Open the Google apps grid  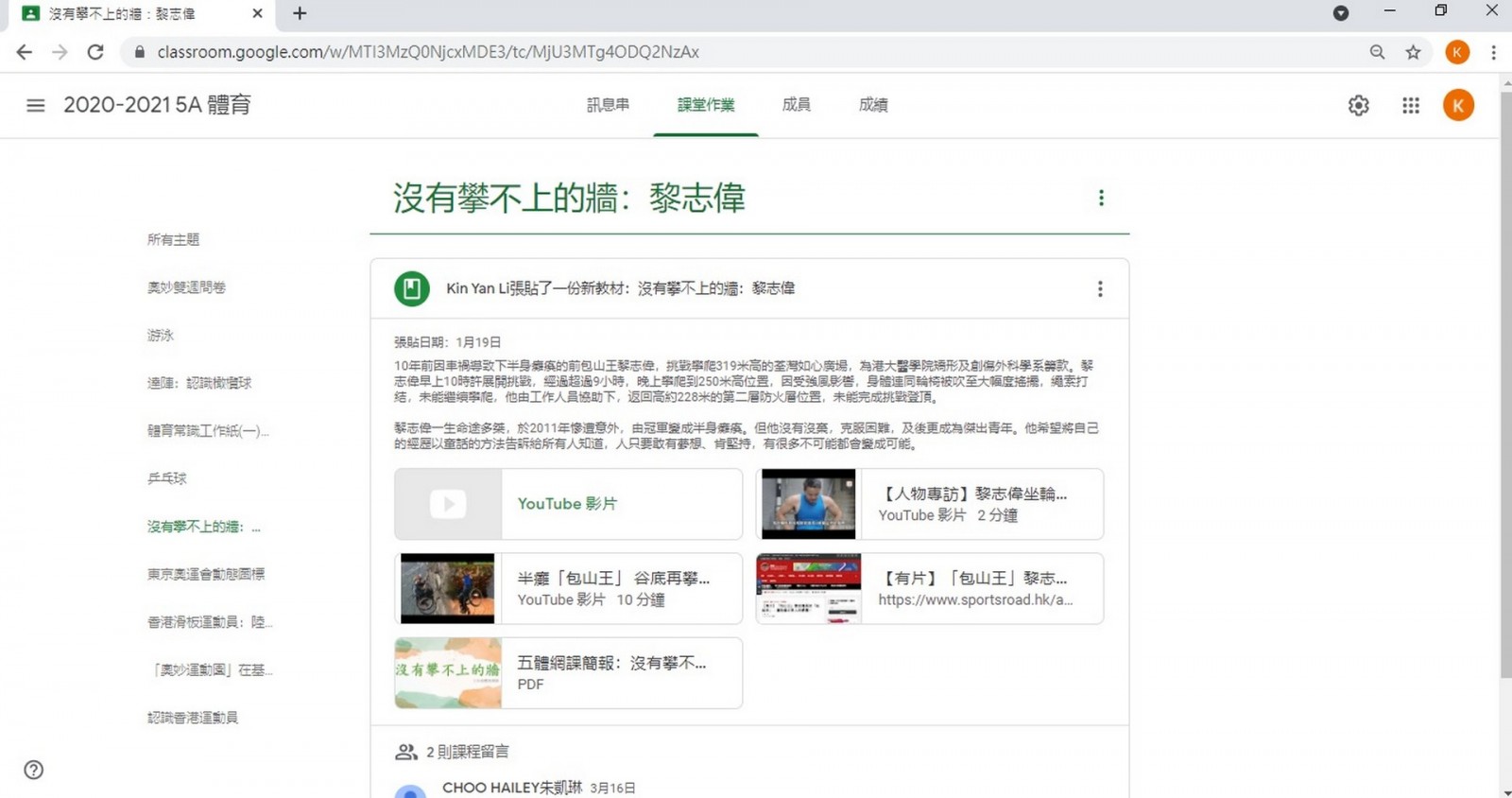[x=1410, y=105]
